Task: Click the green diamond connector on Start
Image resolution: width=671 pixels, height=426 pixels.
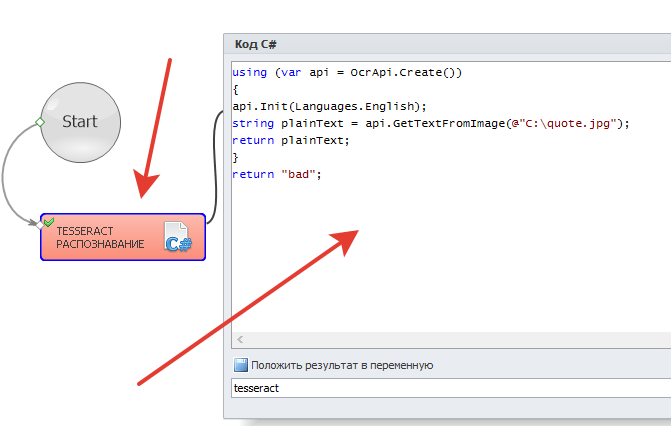Action: [x=40, y=122]
